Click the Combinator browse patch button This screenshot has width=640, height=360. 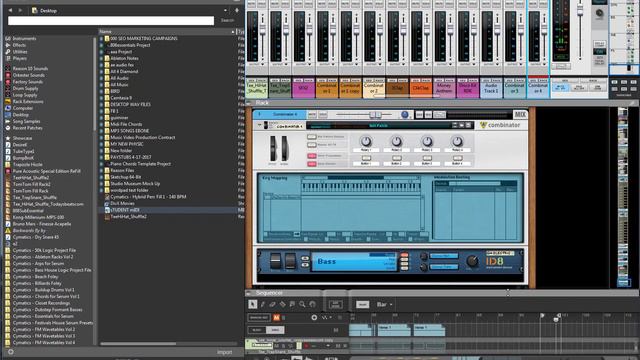(461, 125)
